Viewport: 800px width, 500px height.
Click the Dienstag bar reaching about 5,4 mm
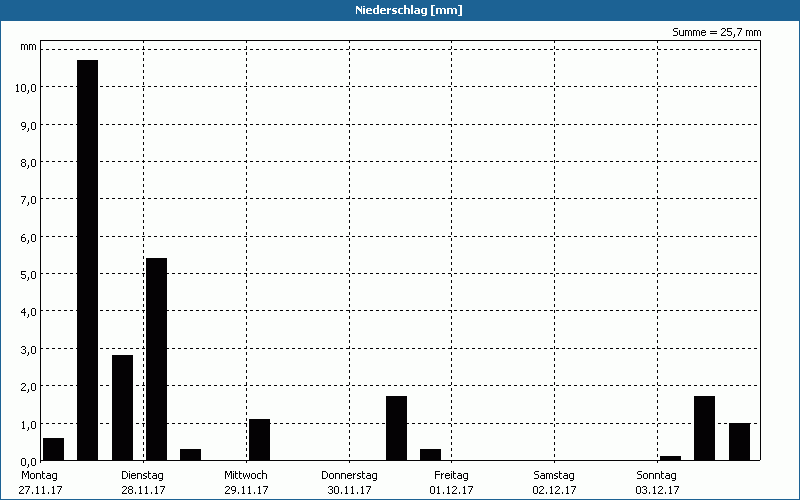click(x=156, y=359)
